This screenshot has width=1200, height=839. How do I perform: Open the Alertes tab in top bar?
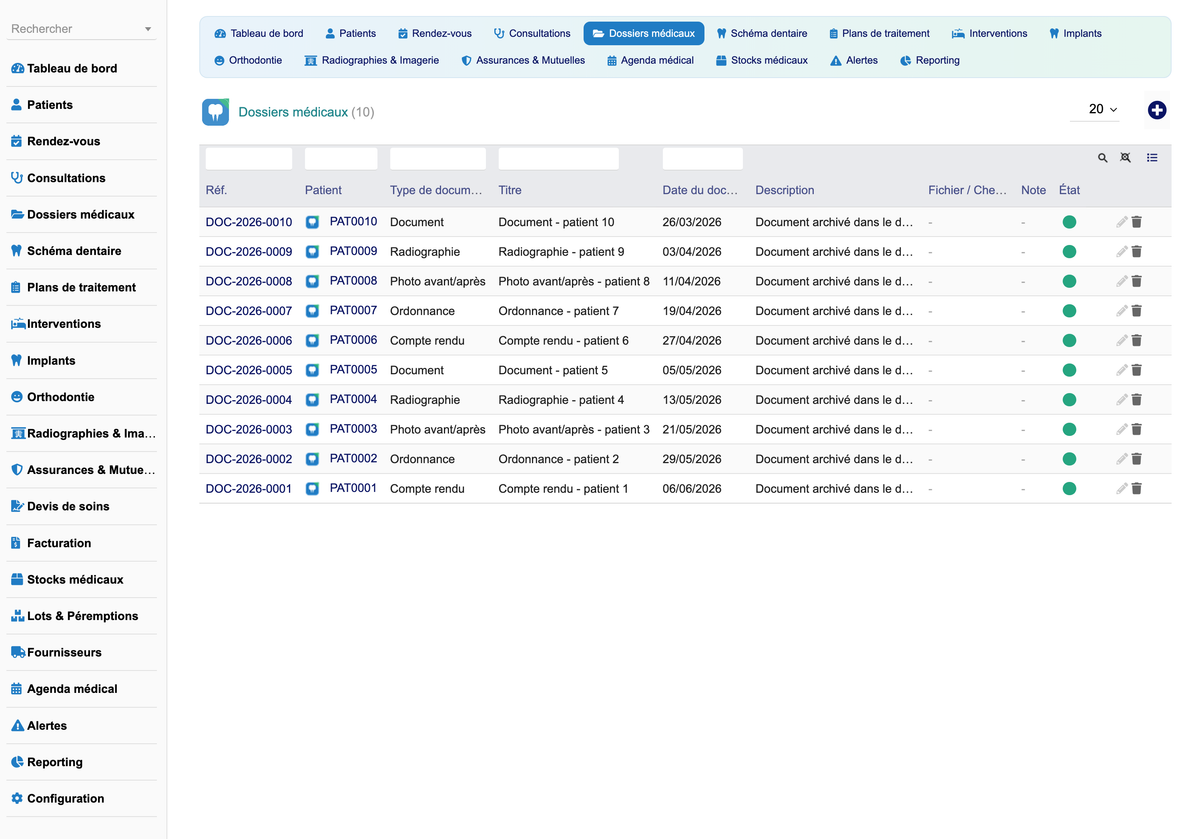854,60
